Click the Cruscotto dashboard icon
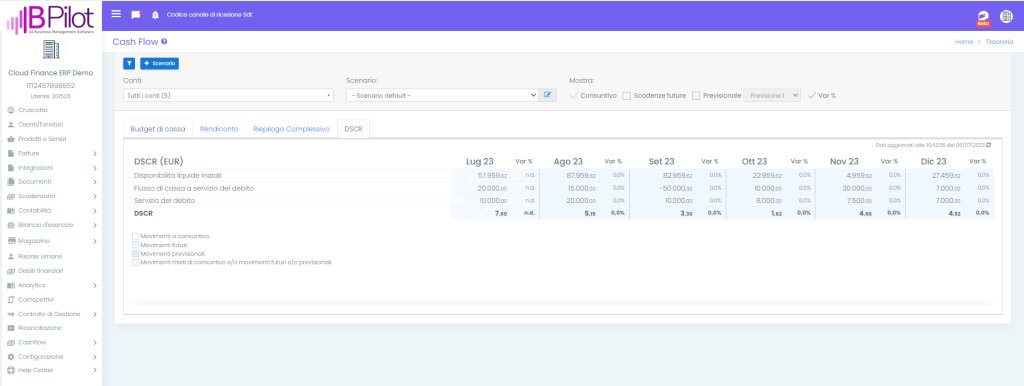Image resolution: width=1024 pixels, height=386 pixels. click(x=10, y=110)
